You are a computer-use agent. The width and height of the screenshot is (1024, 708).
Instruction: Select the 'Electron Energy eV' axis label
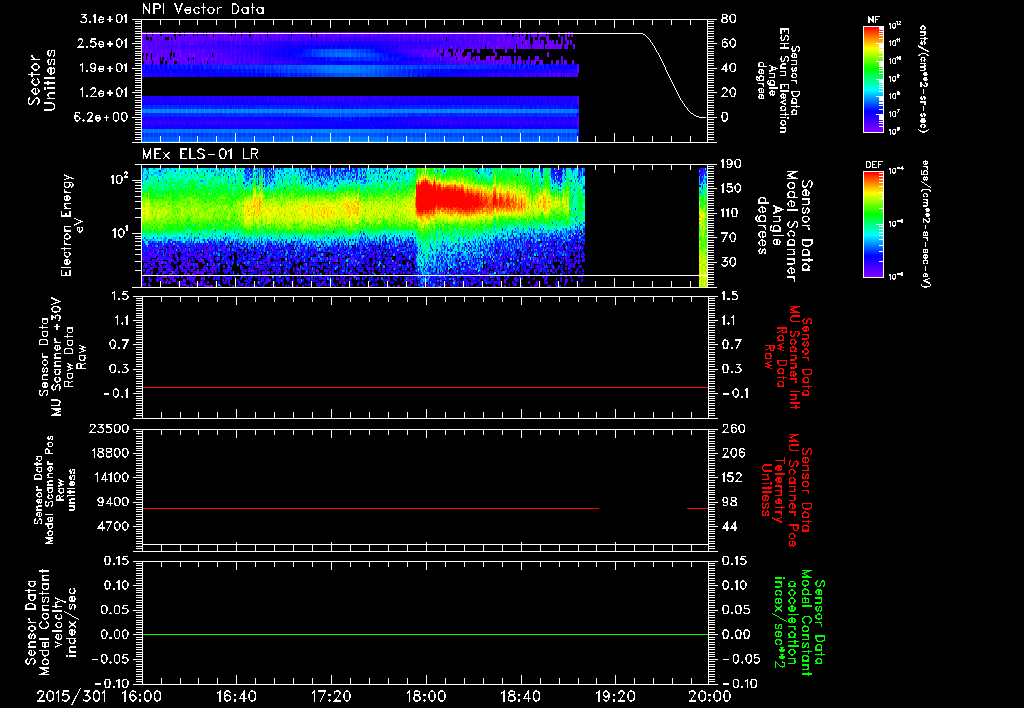coord(72,225)
